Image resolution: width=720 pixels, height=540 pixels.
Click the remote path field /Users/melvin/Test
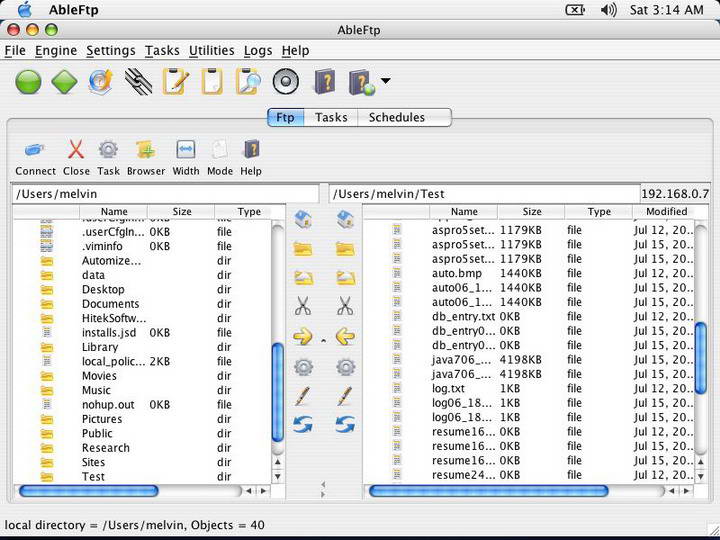click(x=484, y=194)
